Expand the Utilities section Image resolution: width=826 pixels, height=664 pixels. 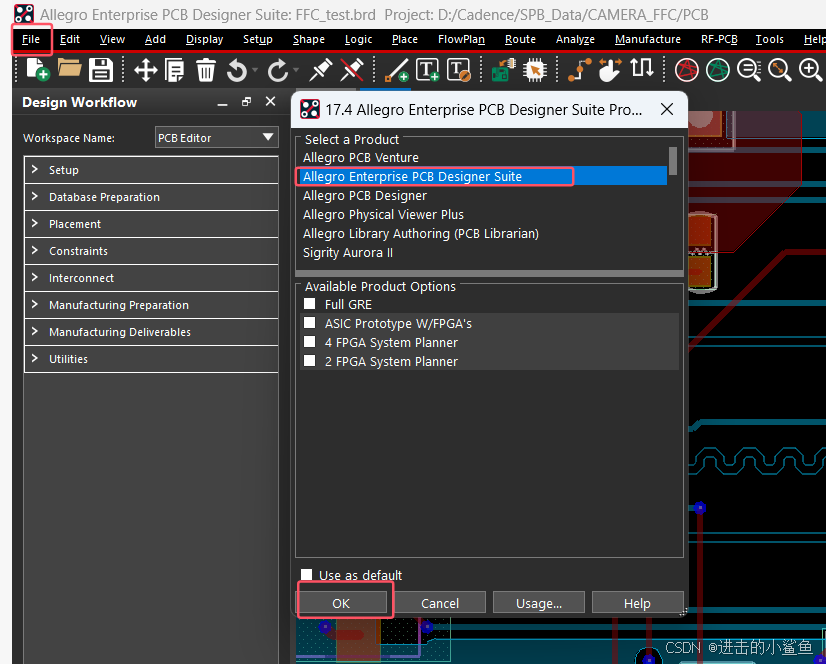(151, 359)
